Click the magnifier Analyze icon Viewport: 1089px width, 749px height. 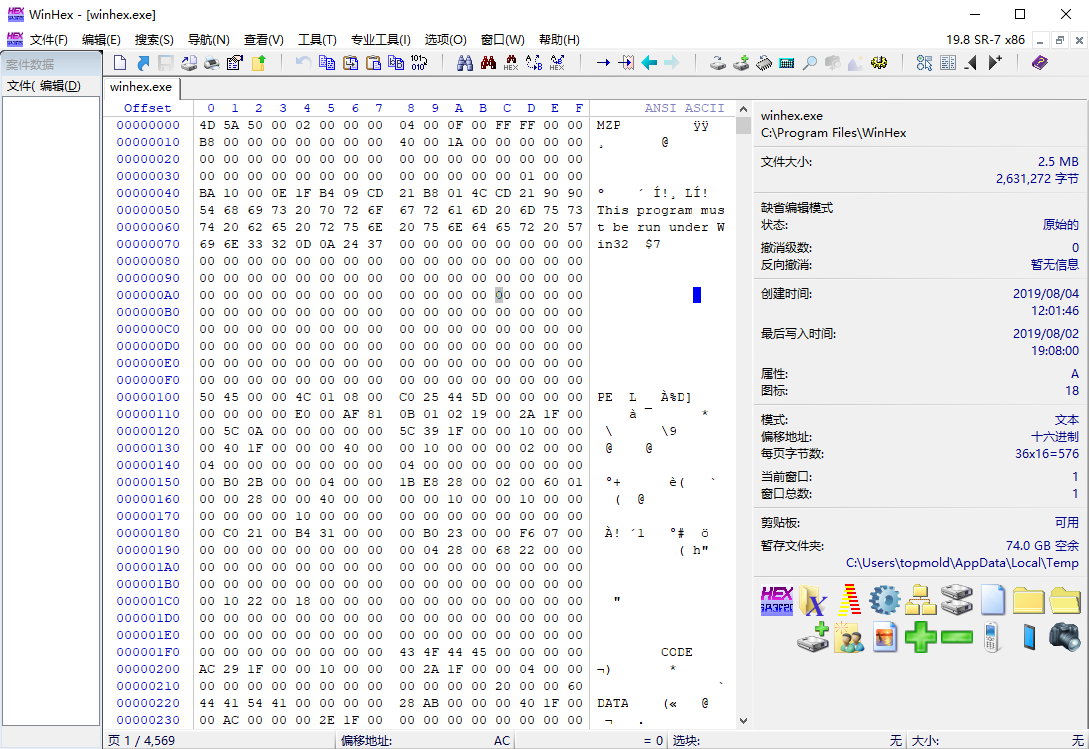(x=810, y=63)
